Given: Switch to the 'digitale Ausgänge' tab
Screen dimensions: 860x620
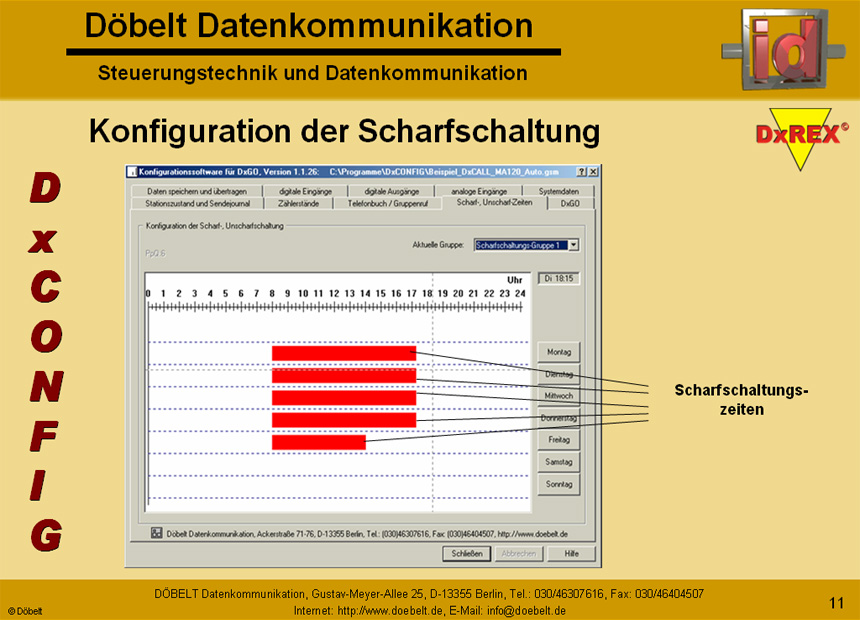Looking at the screenshot, I should [392, 191].
